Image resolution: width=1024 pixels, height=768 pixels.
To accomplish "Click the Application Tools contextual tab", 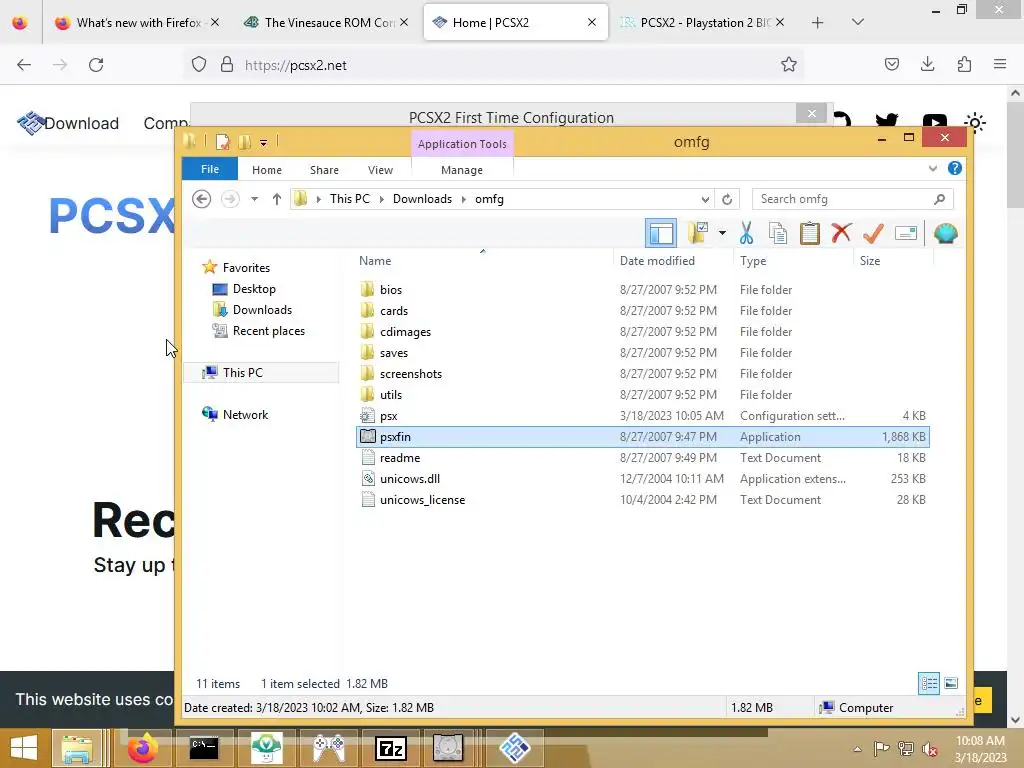I will (462, 144).
